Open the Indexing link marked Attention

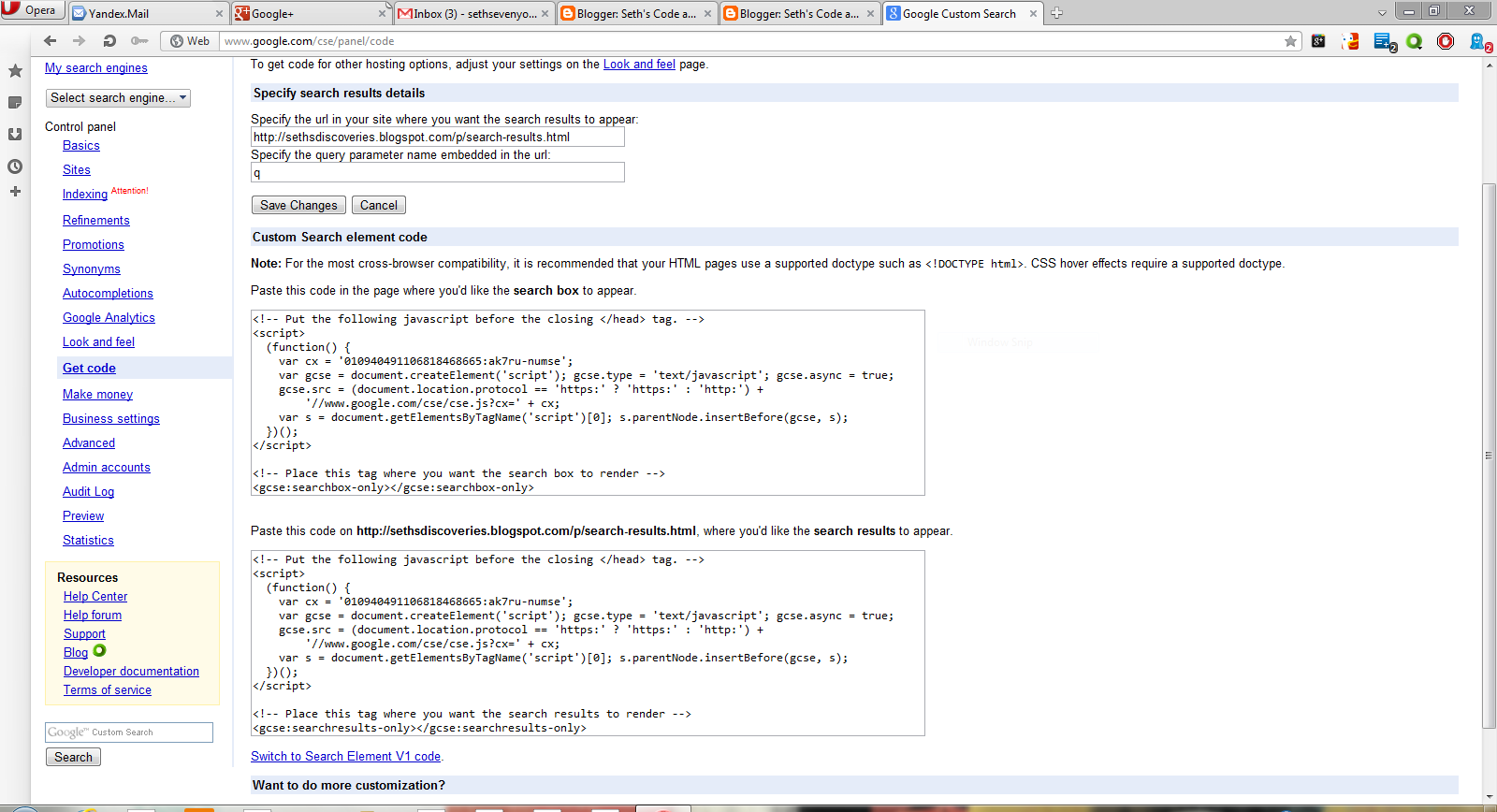click(85, 195)
